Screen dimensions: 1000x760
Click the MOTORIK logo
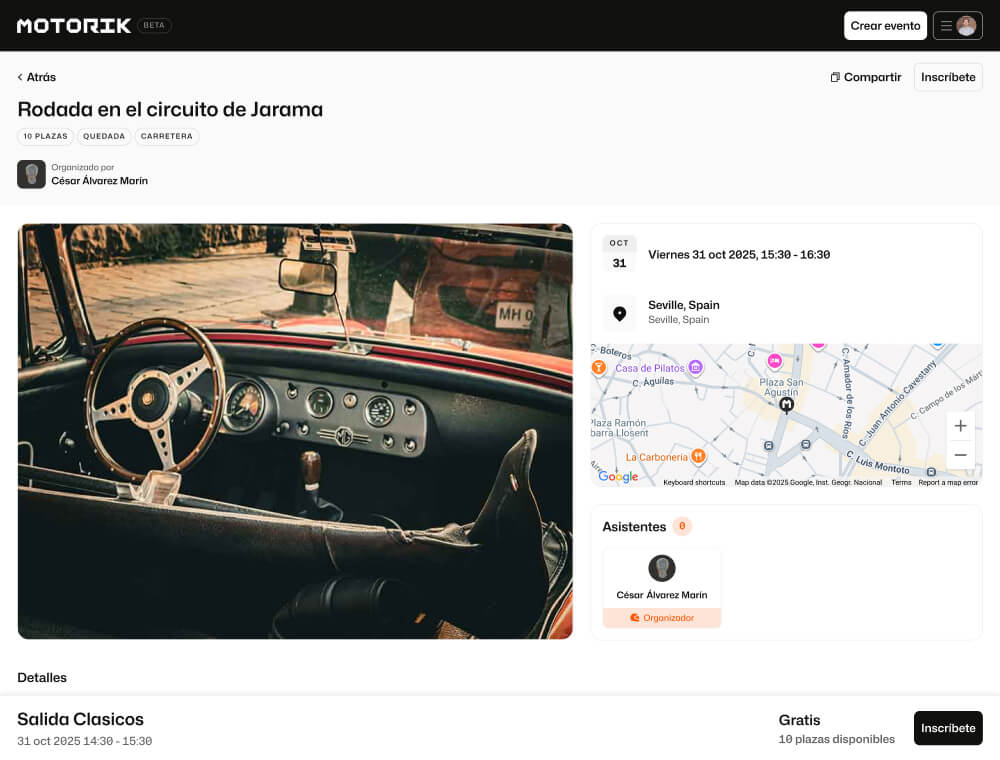(74, 26)
